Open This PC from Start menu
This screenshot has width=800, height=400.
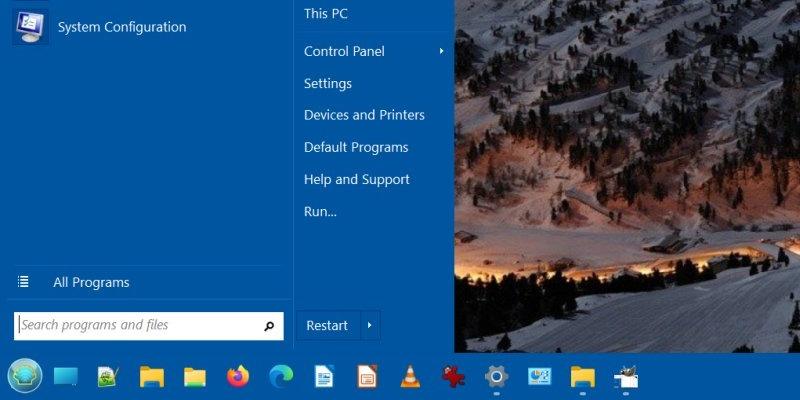coord(326,14)
